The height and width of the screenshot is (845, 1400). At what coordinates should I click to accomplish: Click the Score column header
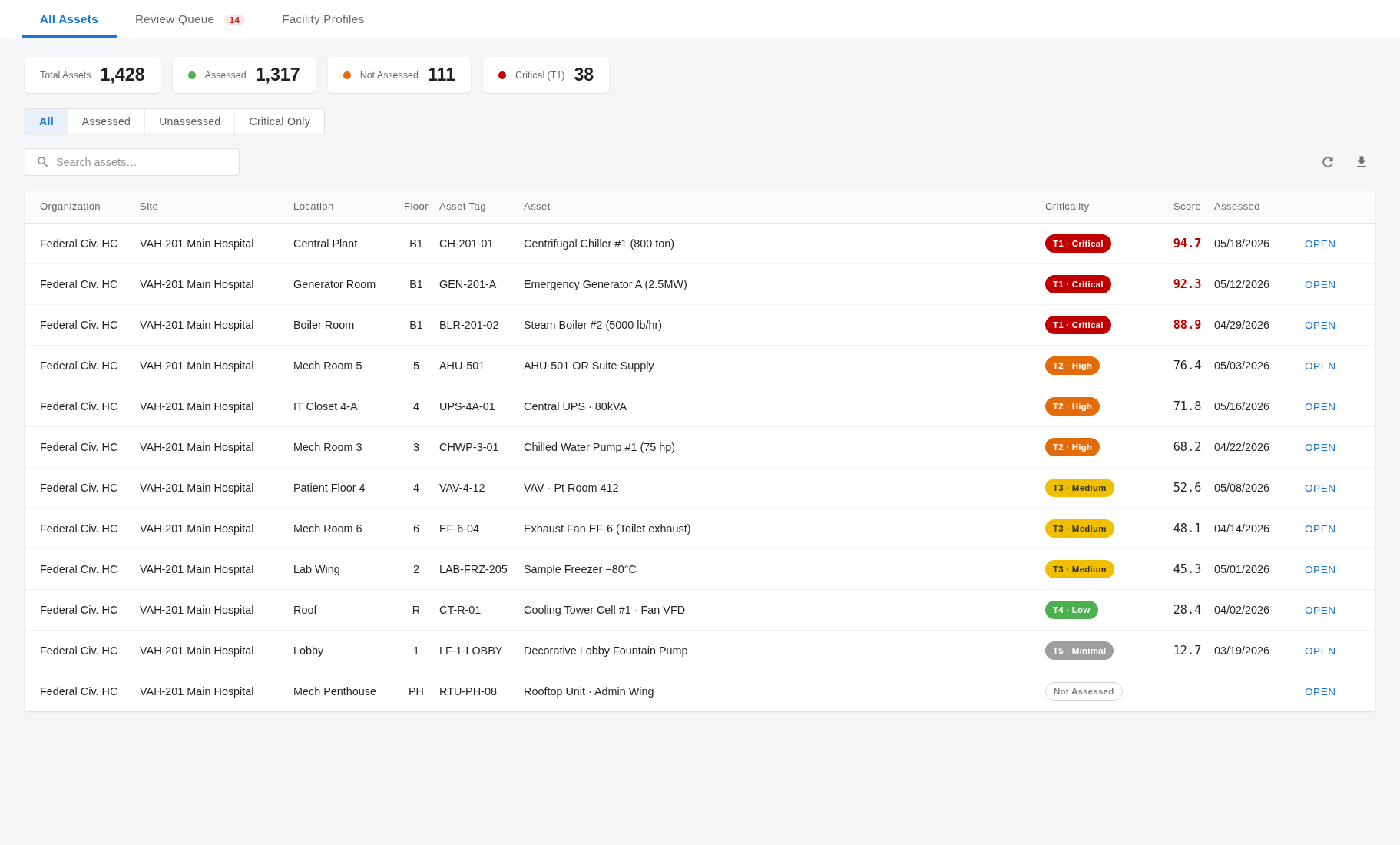(1187, 207)
